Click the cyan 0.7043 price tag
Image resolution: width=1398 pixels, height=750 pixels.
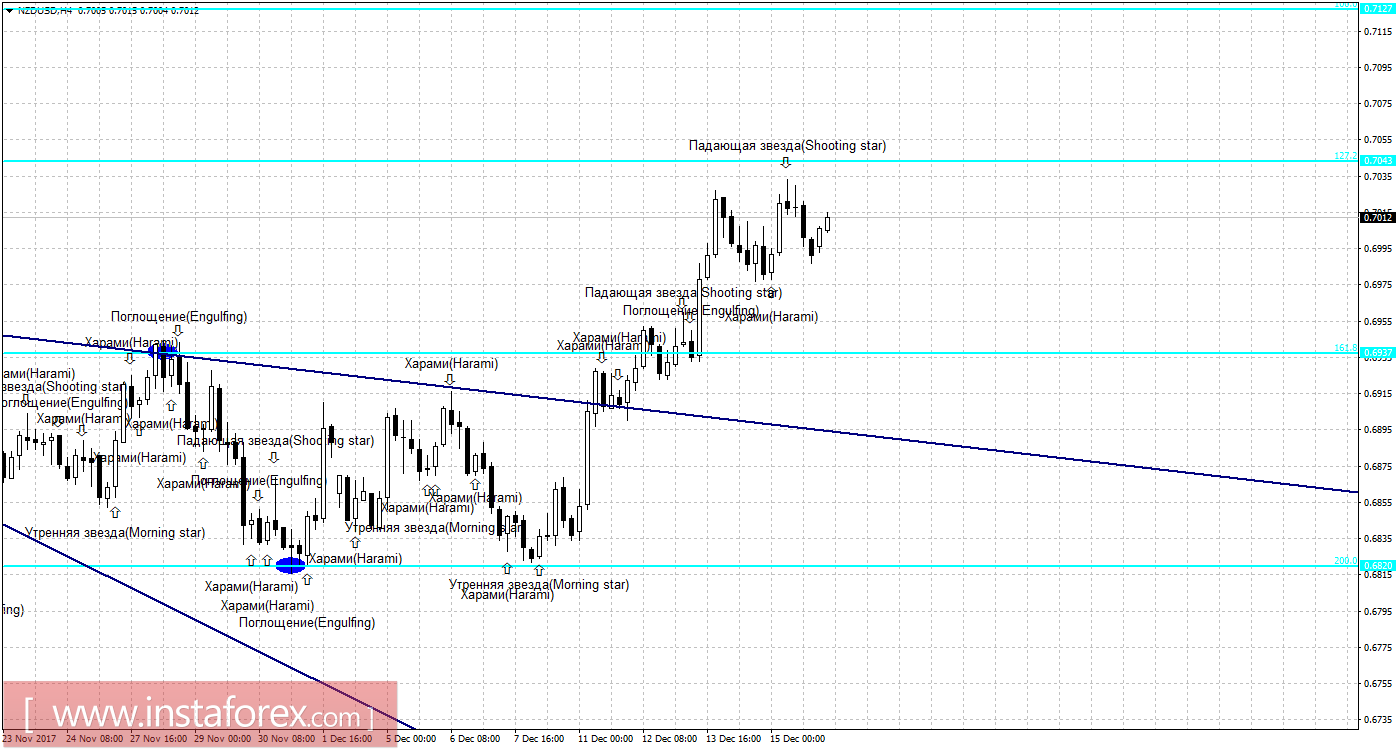point(1377,161)
